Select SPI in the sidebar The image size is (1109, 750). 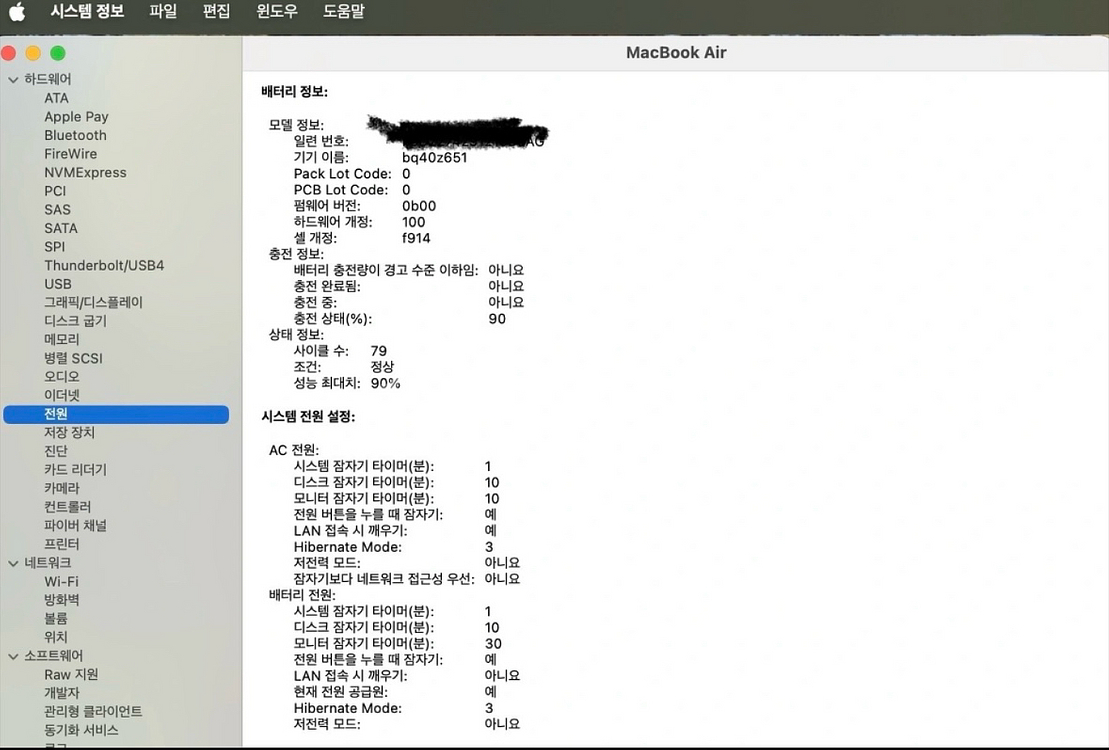54,247
